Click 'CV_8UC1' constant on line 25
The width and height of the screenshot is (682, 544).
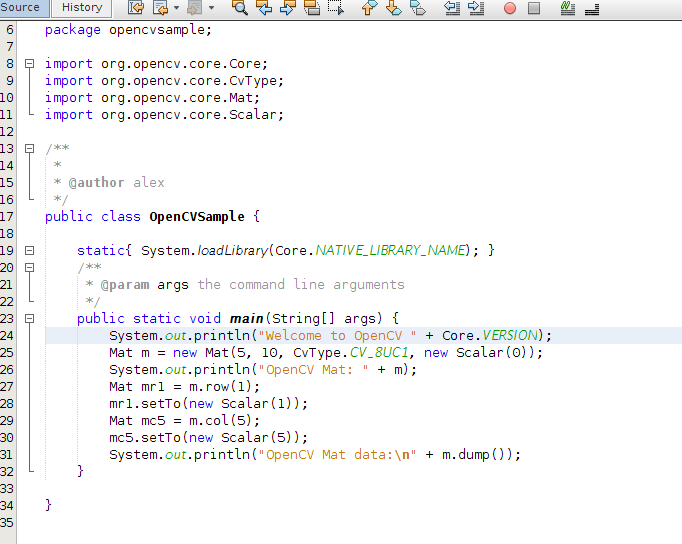pyautogui.click(x=379, y=353)
